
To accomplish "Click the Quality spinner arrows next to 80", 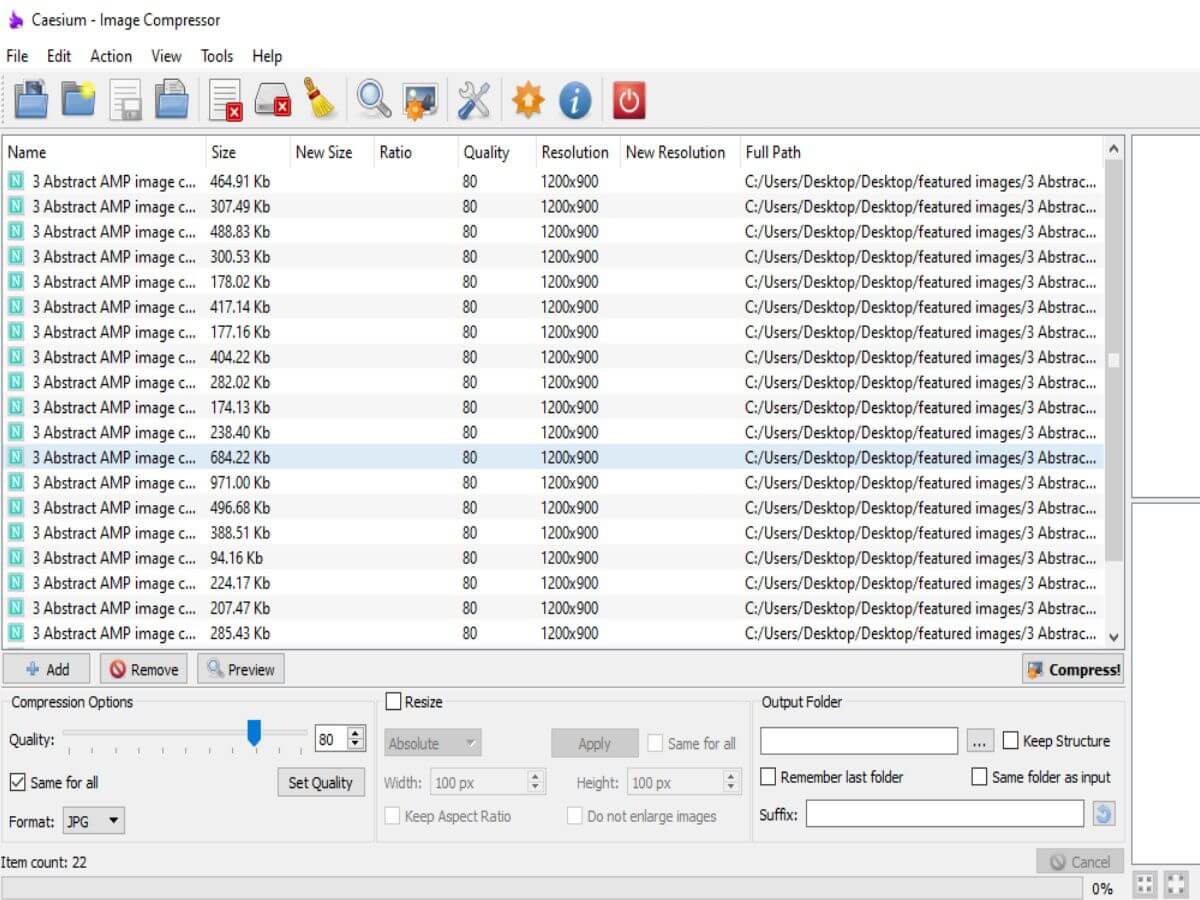I will point(356,739).
